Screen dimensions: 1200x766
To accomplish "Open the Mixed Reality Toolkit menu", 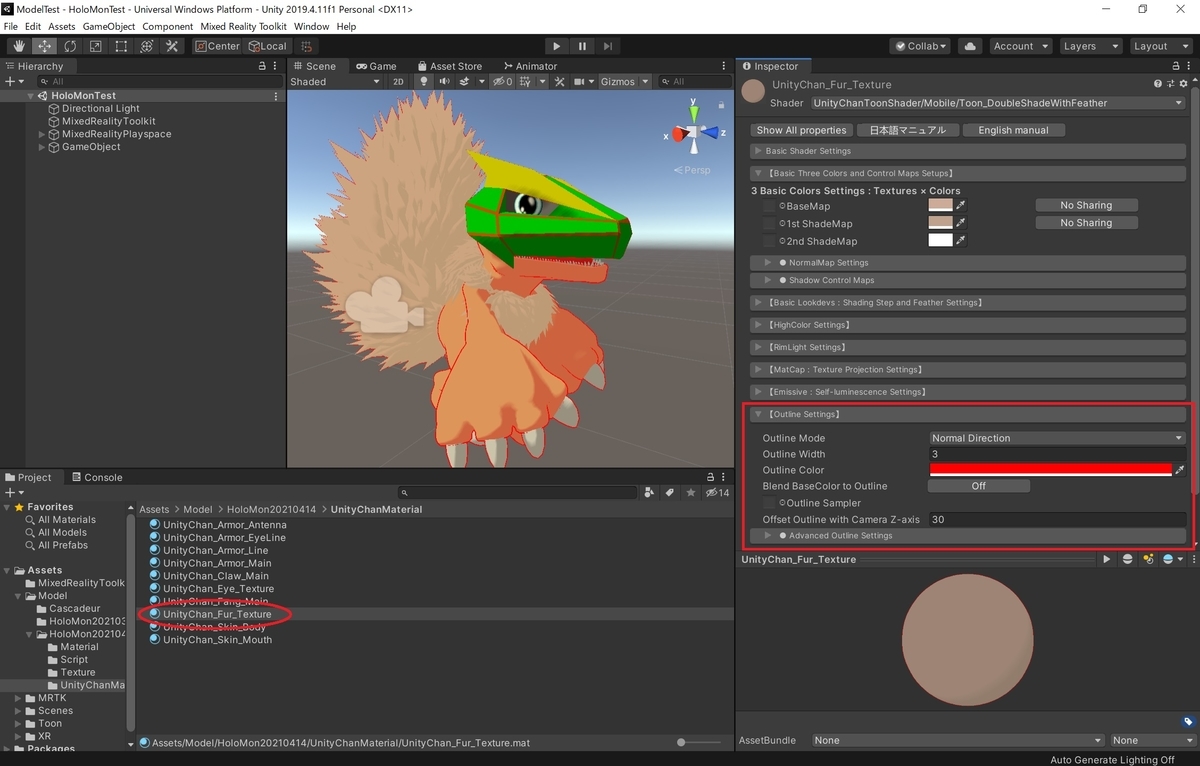I will pyautogui.click(x=243, y=27).
